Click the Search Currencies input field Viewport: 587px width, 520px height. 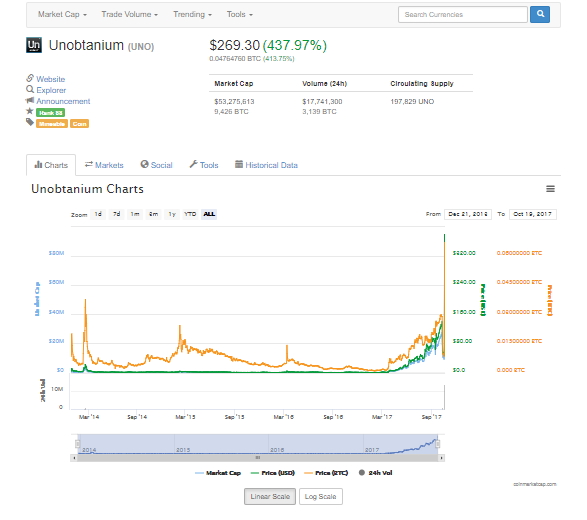[463, 14]
